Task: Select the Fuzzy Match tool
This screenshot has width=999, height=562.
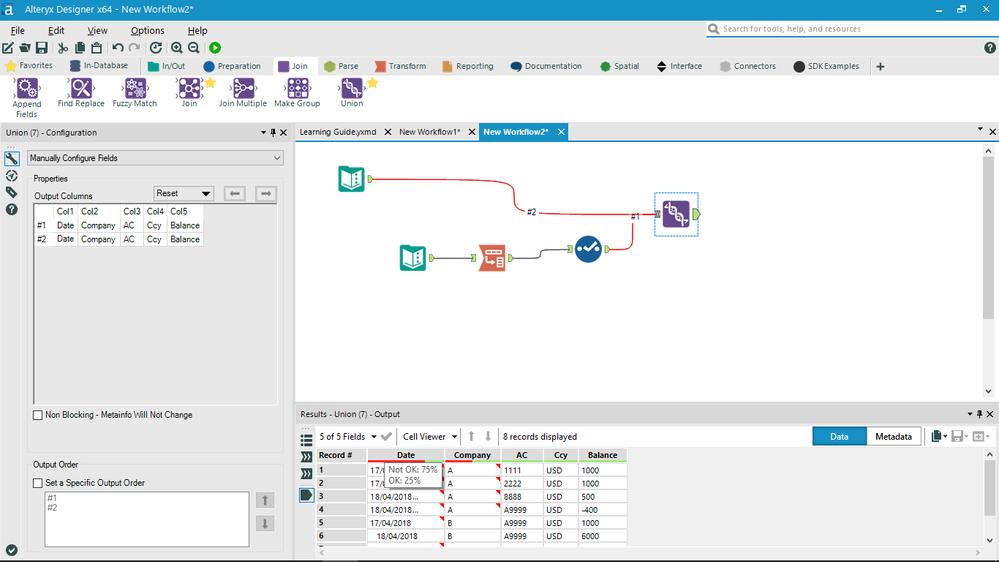Action: (x=134, y=92)
